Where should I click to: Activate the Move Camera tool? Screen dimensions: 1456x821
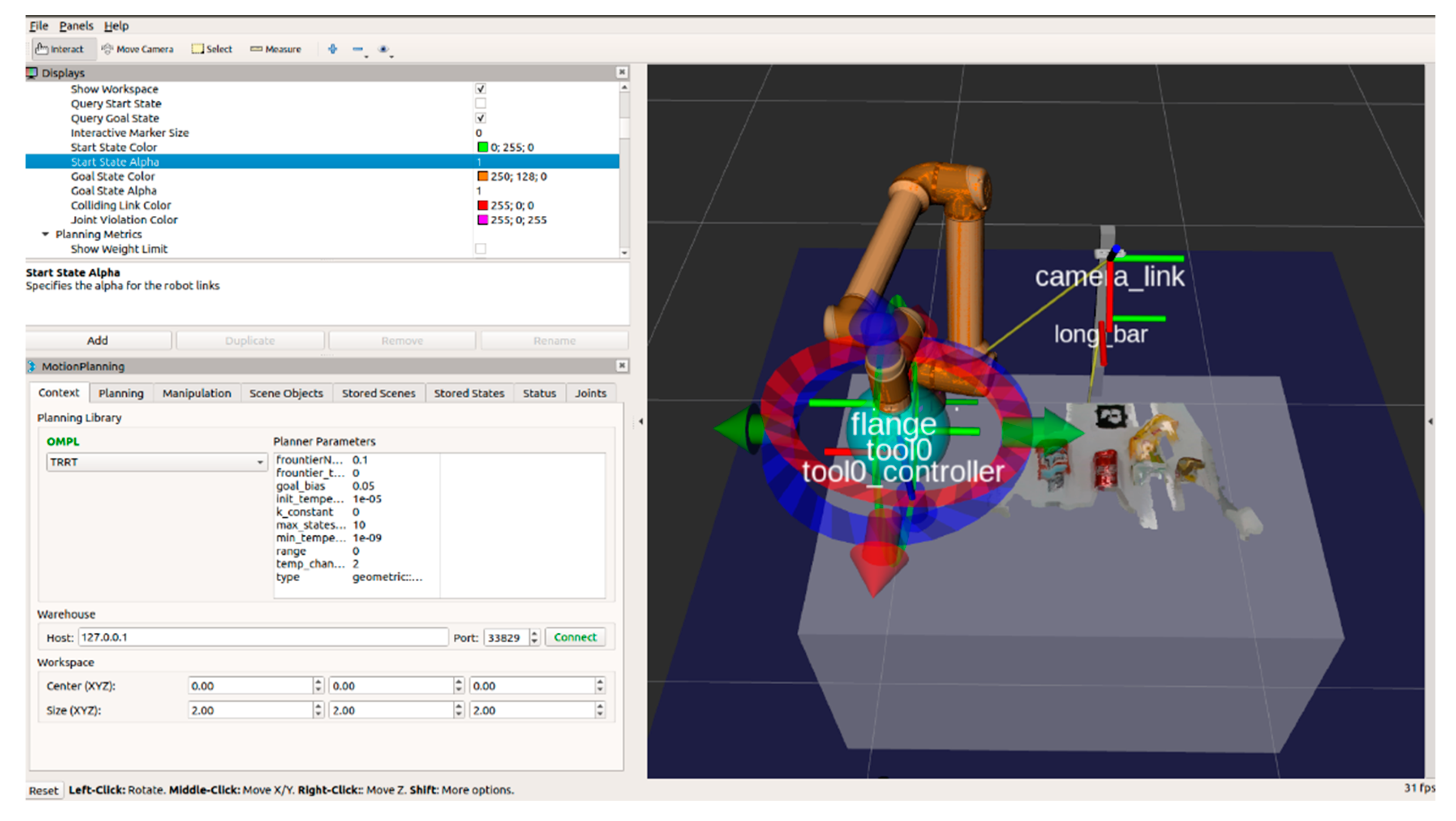(x=137, y=49)
